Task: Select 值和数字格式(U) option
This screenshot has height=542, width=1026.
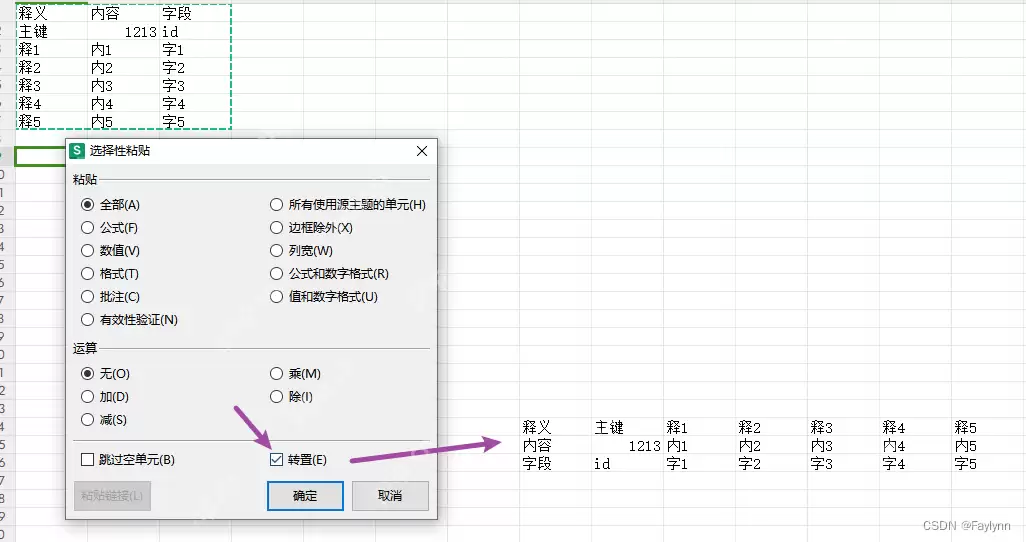Action: [324, 297]
